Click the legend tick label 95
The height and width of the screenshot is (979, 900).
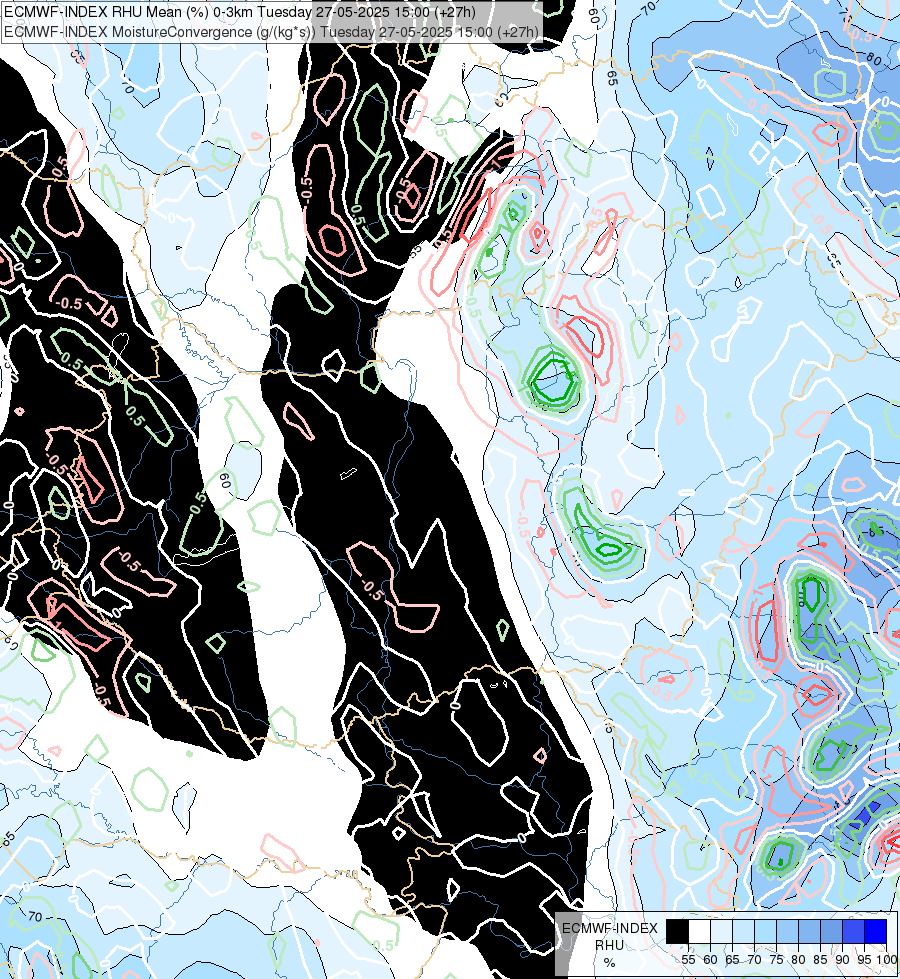point(864,960)
